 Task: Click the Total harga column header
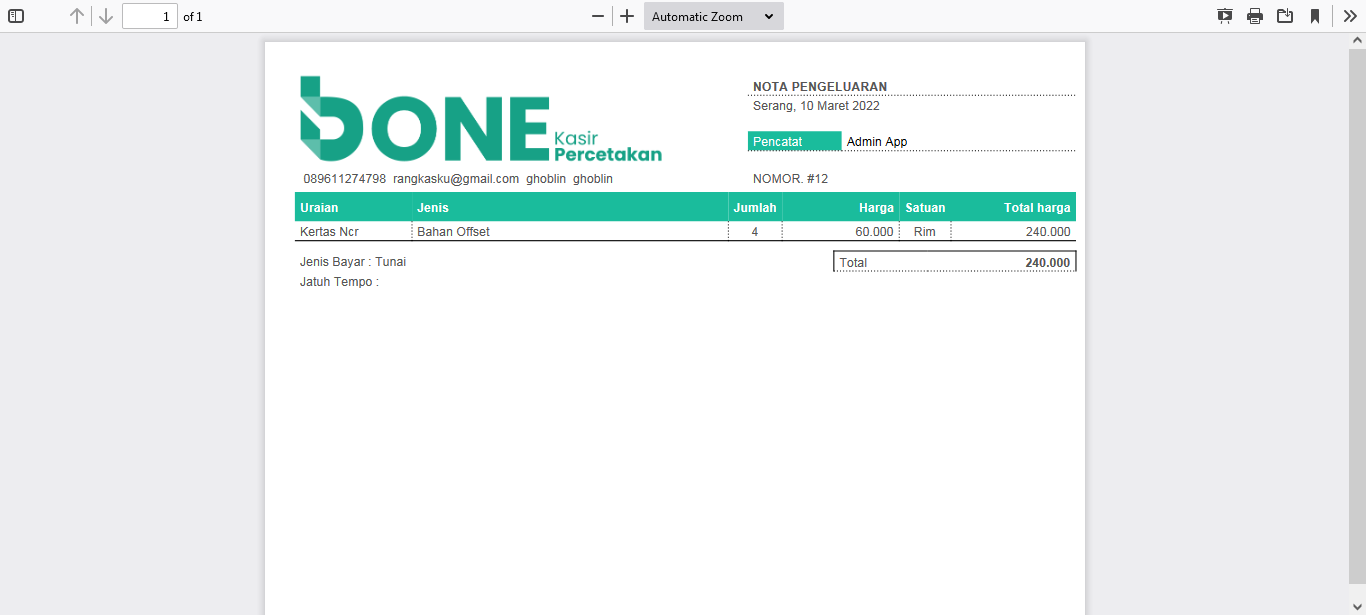pyautogui.click(x=1013, y=207)
